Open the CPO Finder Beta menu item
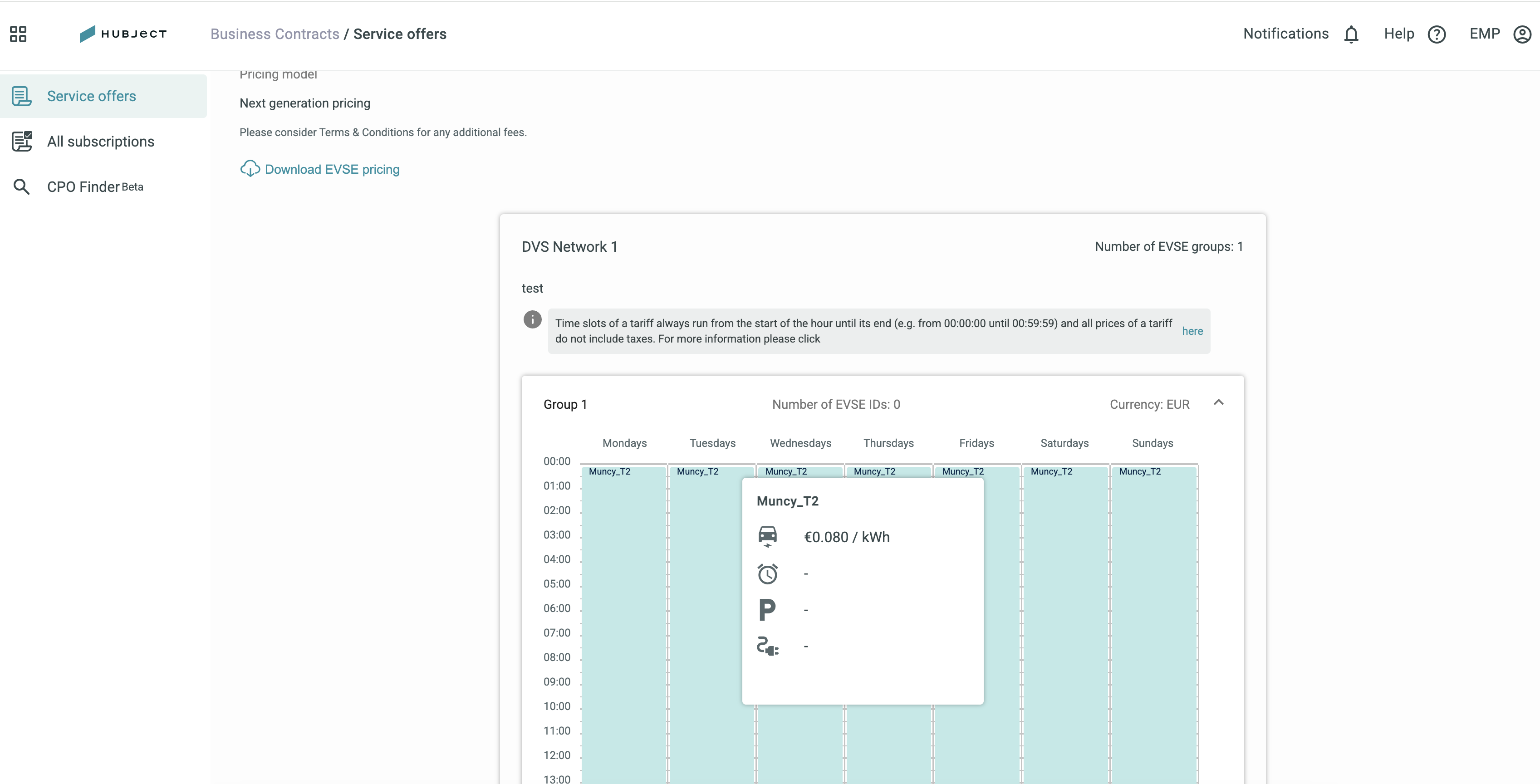 coord(103,187)
